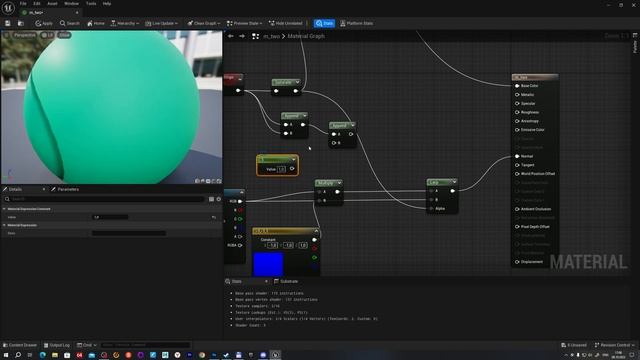640x360 pixels.
Task: Open the Edit menu
Action: tap(37, 4)
